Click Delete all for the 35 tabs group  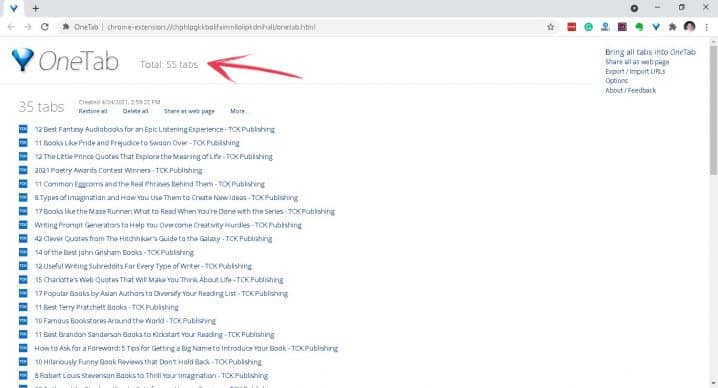click(136, 111)
